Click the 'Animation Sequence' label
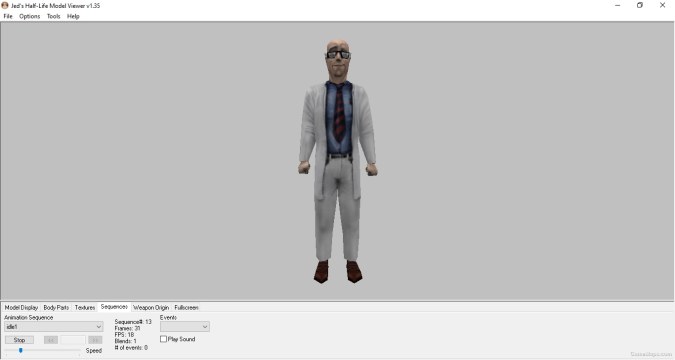The height and width of the screenshot is (360, 675). point(28,317)
